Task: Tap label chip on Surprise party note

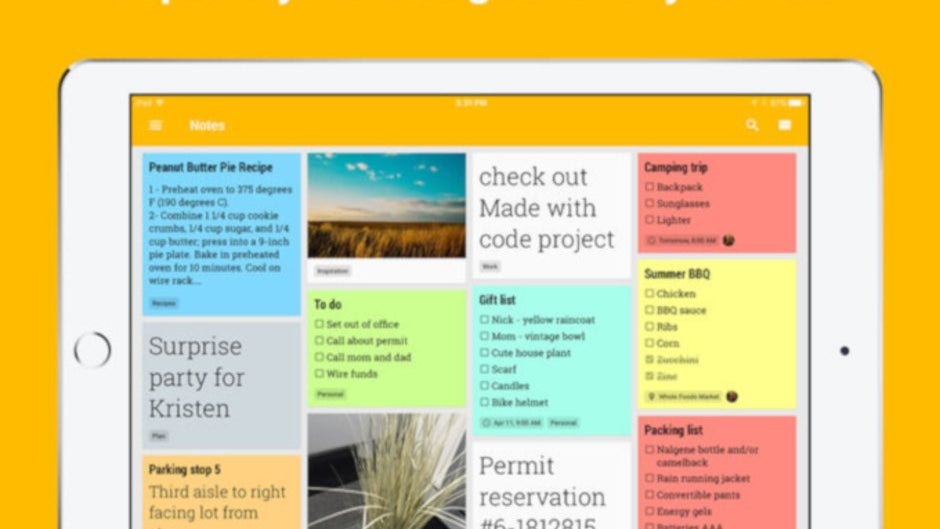Action: pyautogui.click(x=159, y=436)
